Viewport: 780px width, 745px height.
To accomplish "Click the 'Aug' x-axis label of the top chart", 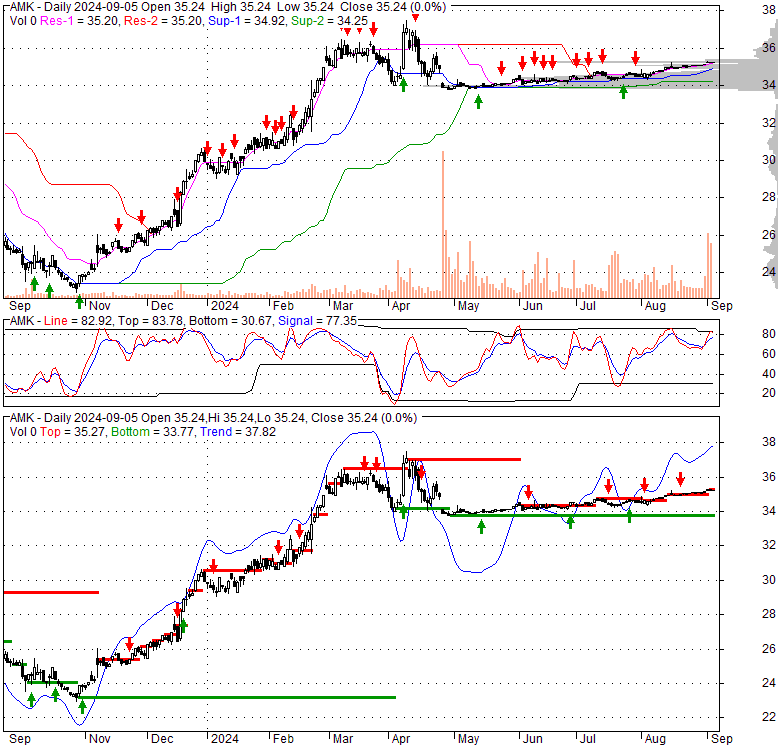I will pos(655,306).
